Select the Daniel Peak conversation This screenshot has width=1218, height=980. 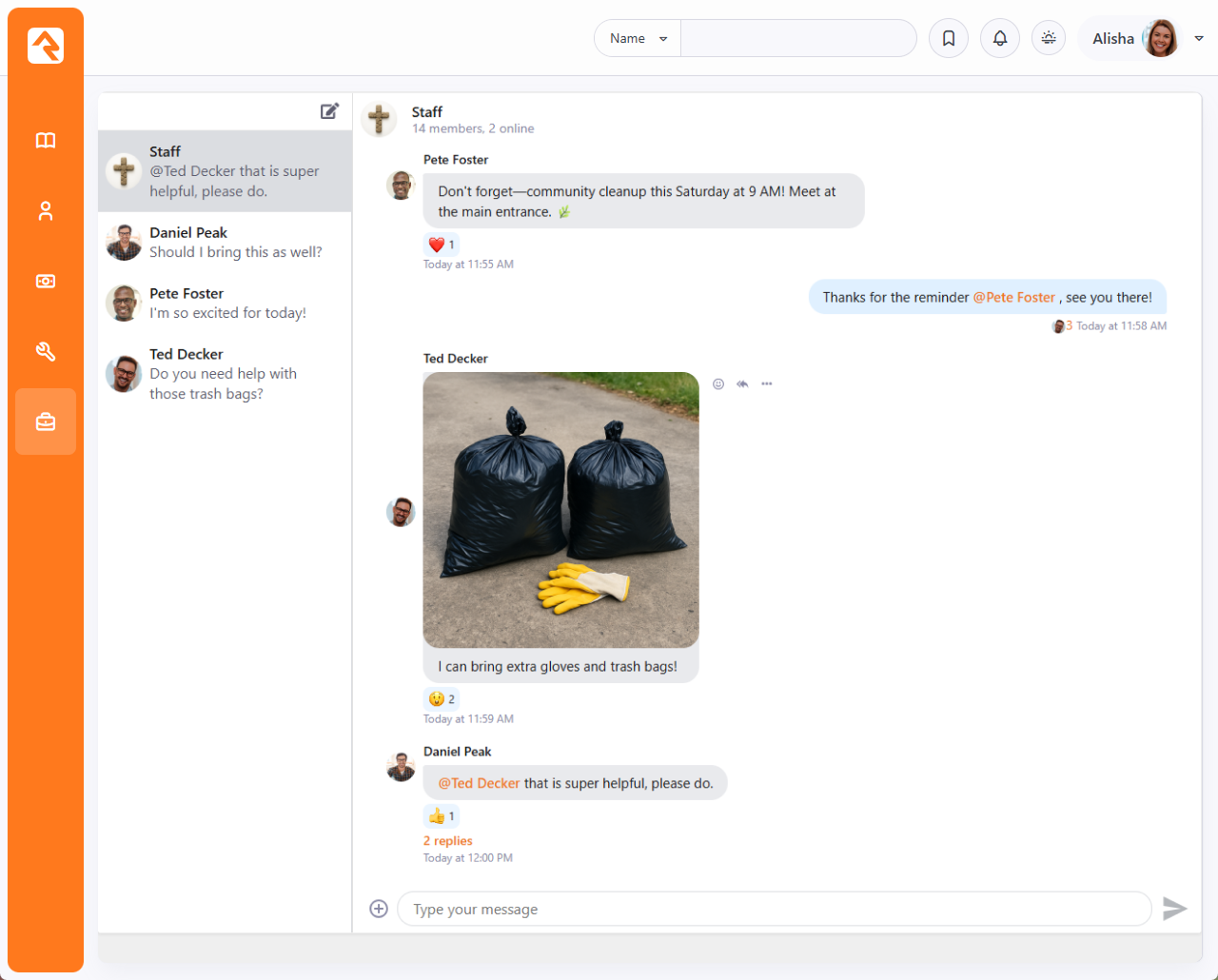tap(225, 243)
